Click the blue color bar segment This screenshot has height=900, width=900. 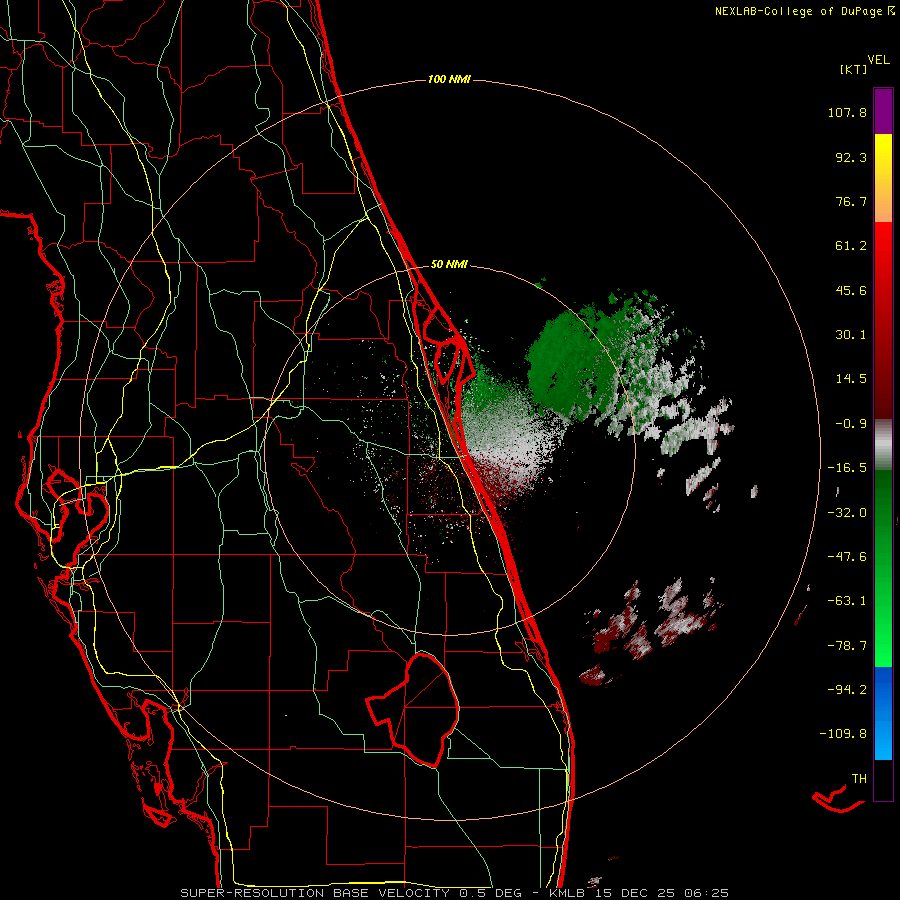pos(883,713)
